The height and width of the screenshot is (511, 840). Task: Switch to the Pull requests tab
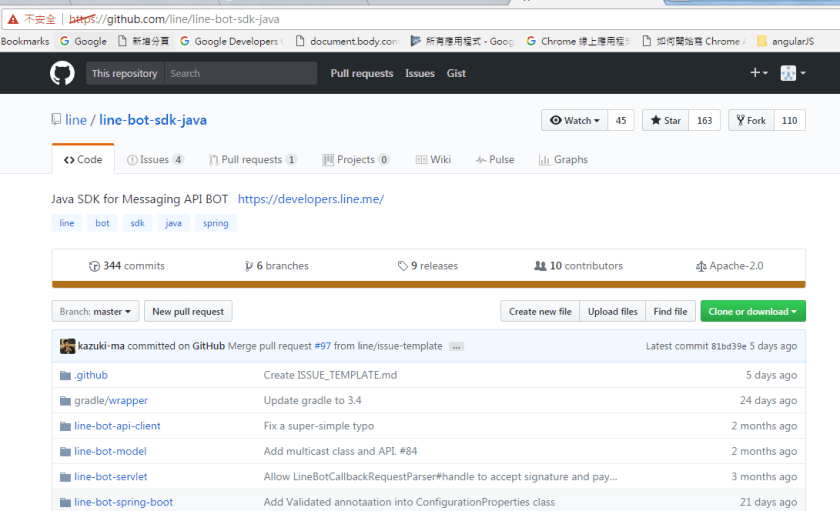click(252, 159)
